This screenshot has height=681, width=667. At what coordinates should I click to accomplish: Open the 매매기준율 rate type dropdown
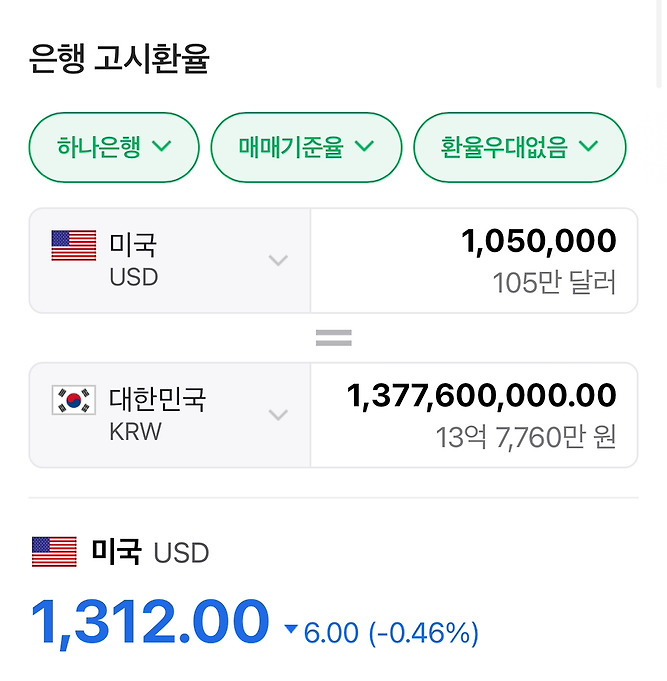tap(306, 147)
